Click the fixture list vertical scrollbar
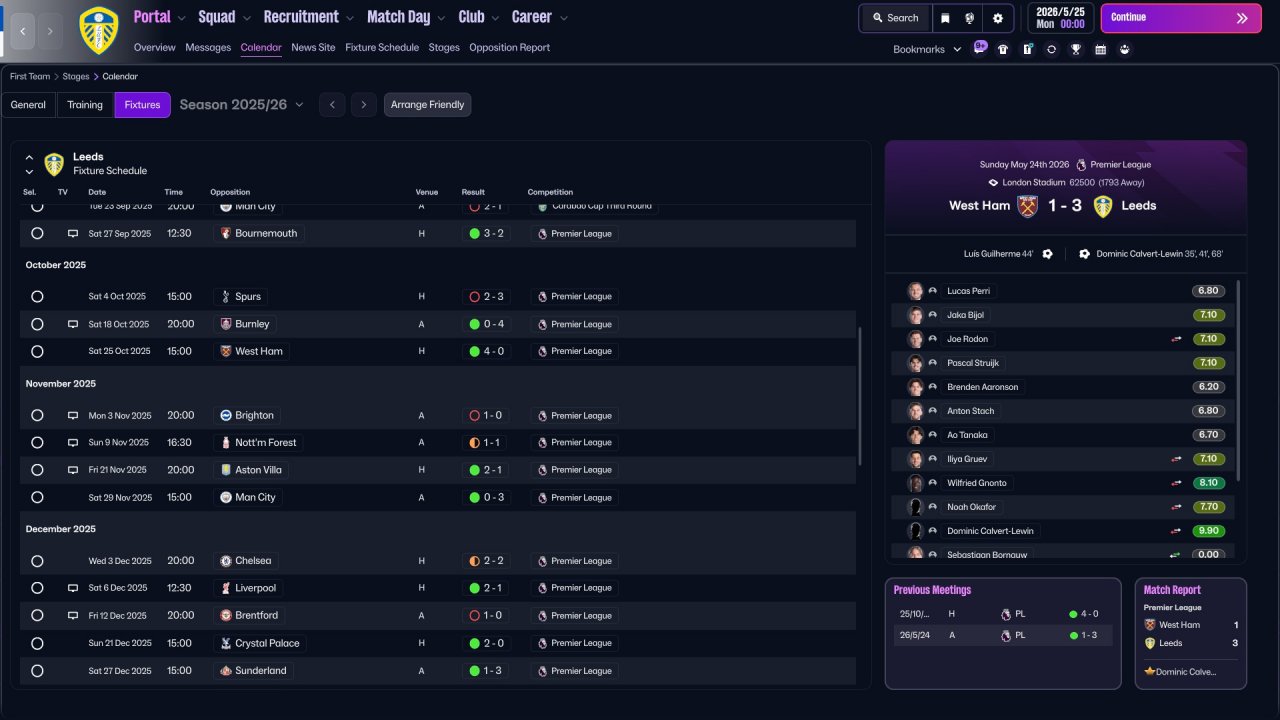The image size is (1280, 720). pos(859,396)
